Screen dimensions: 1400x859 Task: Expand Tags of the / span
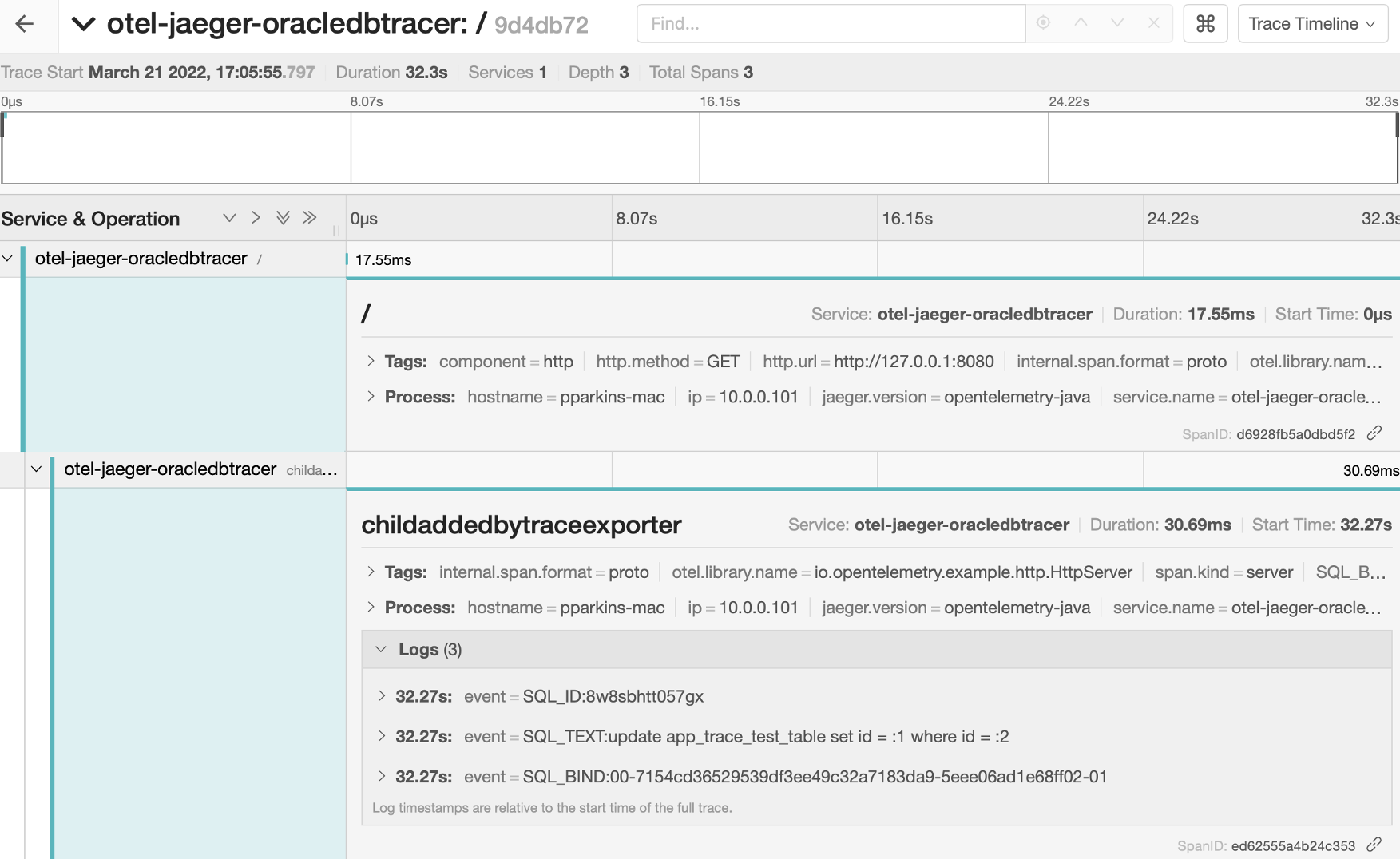click(x=371, y=362)
